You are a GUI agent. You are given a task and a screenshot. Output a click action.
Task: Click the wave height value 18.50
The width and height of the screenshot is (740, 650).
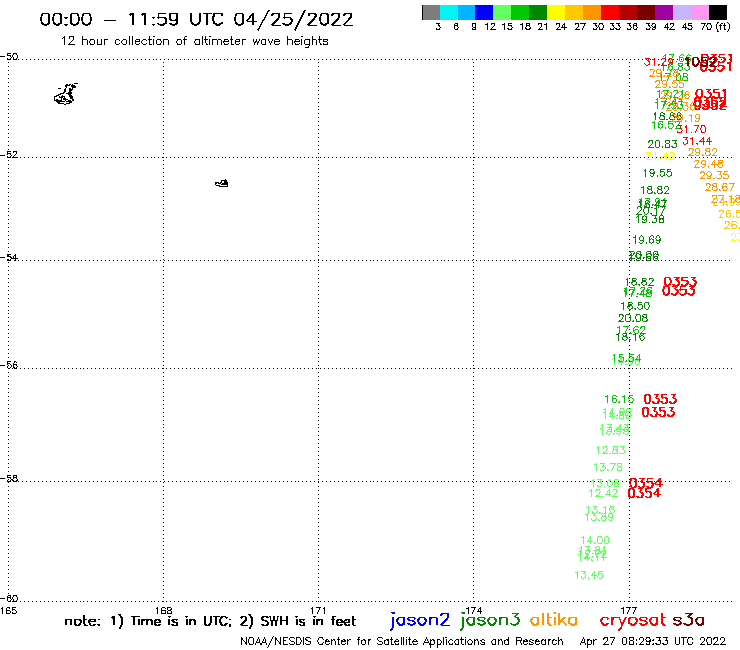click(x=635, y=306)
